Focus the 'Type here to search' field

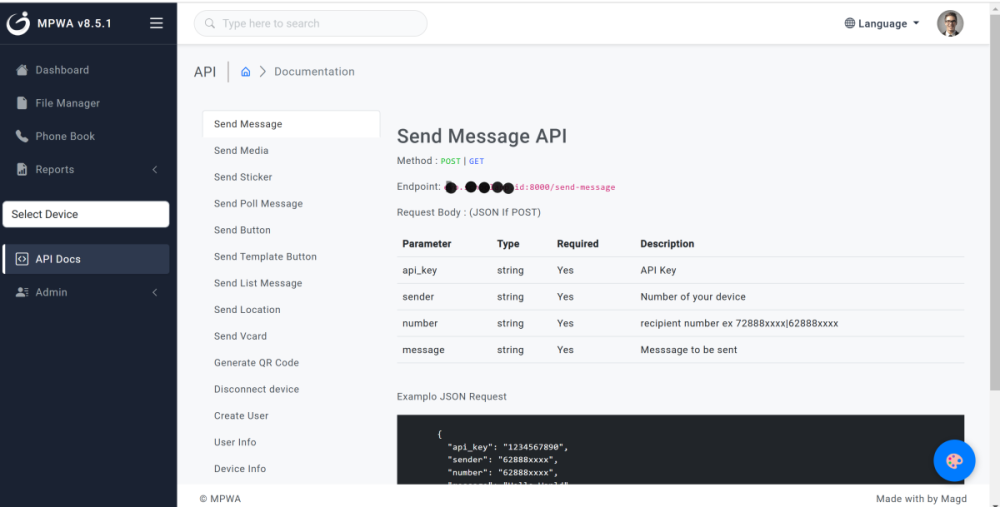coord(311,24)
